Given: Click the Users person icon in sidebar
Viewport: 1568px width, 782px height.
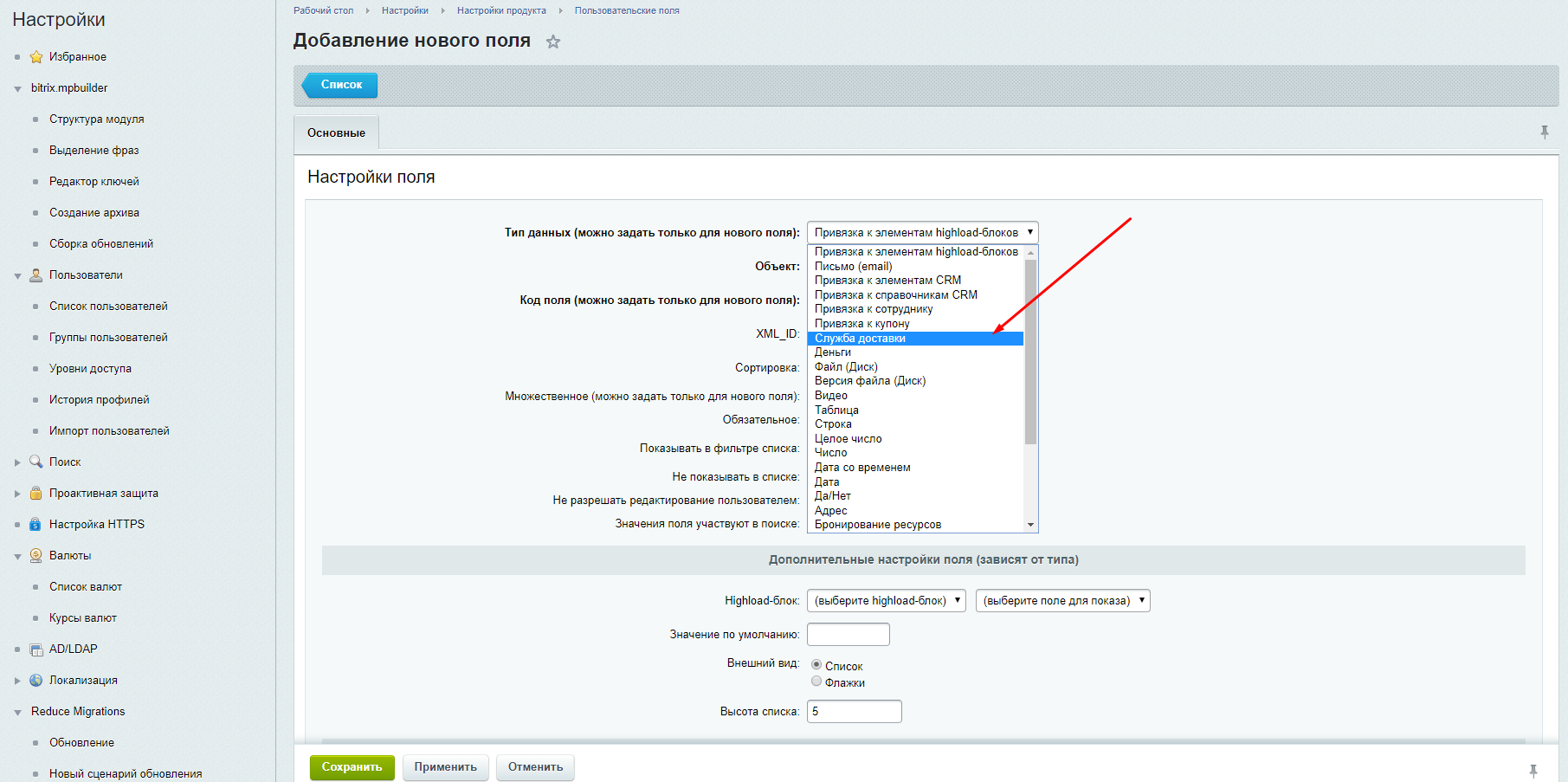Looking at the screenshot, I should [36, 275].
